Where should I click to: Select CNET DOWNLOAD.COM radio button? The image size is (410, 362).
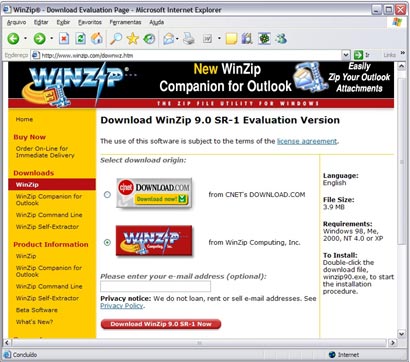pos(107,195)
